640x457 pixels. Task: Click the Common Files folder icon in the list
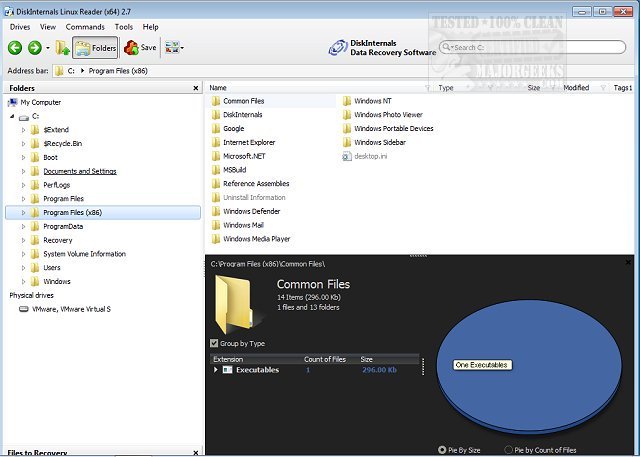216,101
